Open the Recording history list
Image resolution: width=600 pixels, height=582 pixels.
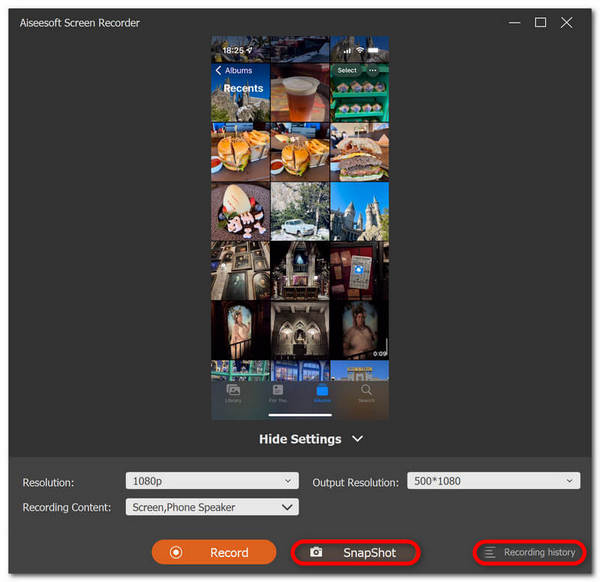[530, 552]
